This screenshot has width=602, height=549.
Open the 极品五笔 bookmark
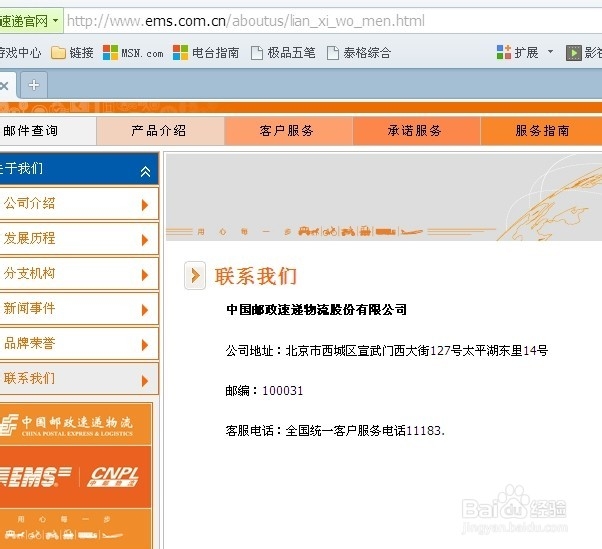(x=283, y=53)
